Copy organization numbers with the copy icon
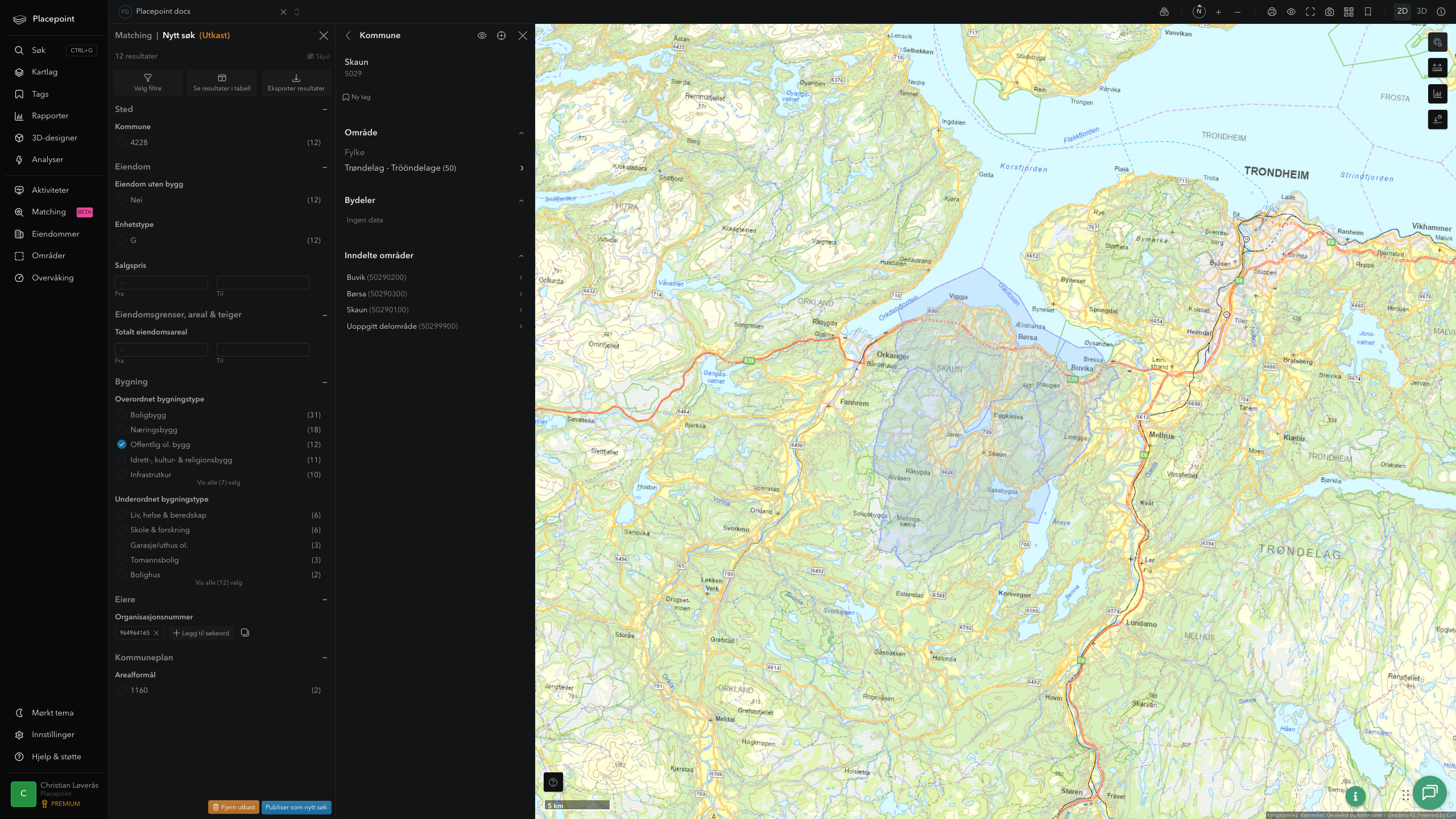Screen dimensions: 1456x819 click(245, 632)
